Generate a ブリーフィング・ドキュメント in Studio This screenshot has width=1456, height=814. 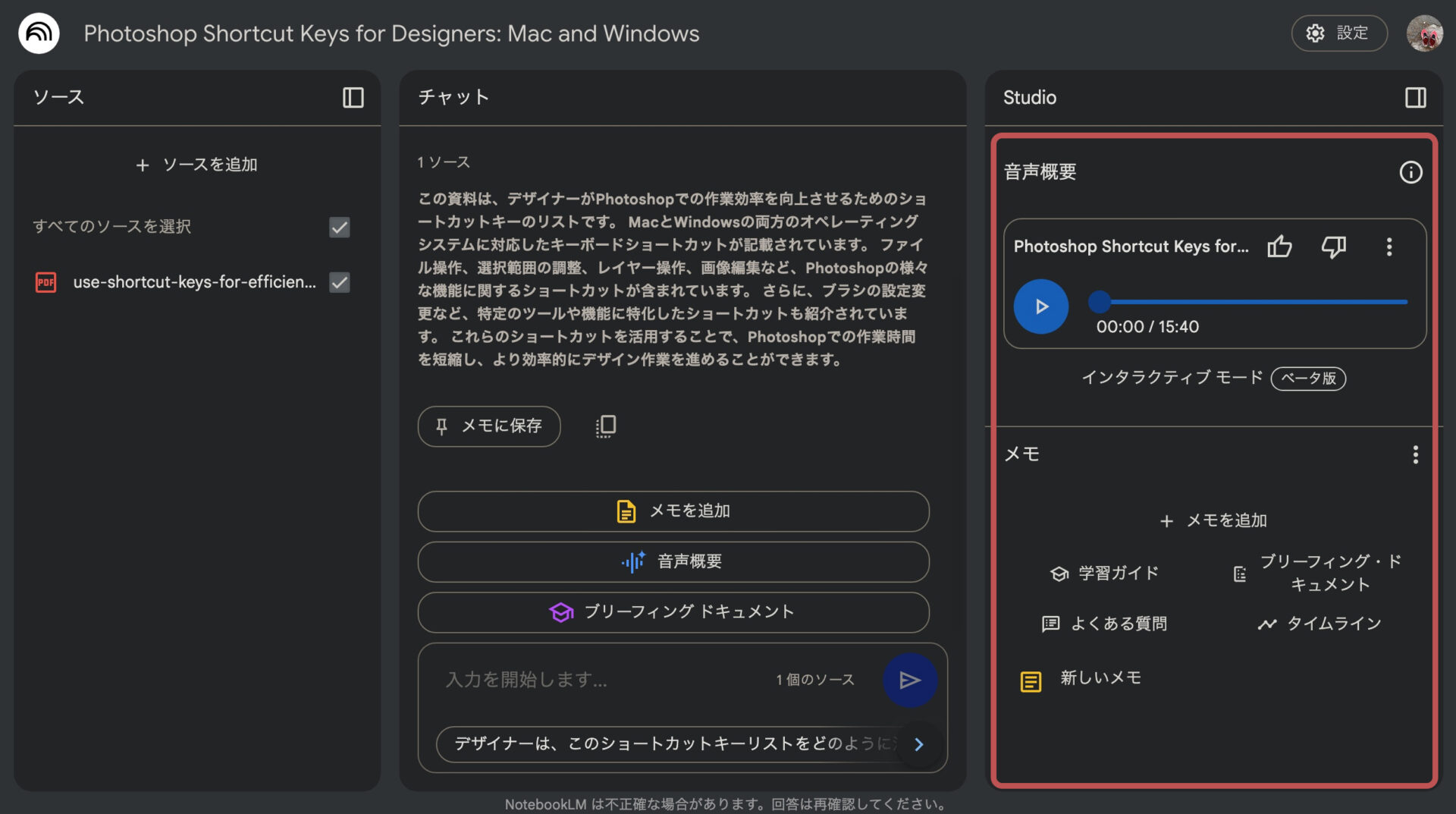pos(1318,574)
